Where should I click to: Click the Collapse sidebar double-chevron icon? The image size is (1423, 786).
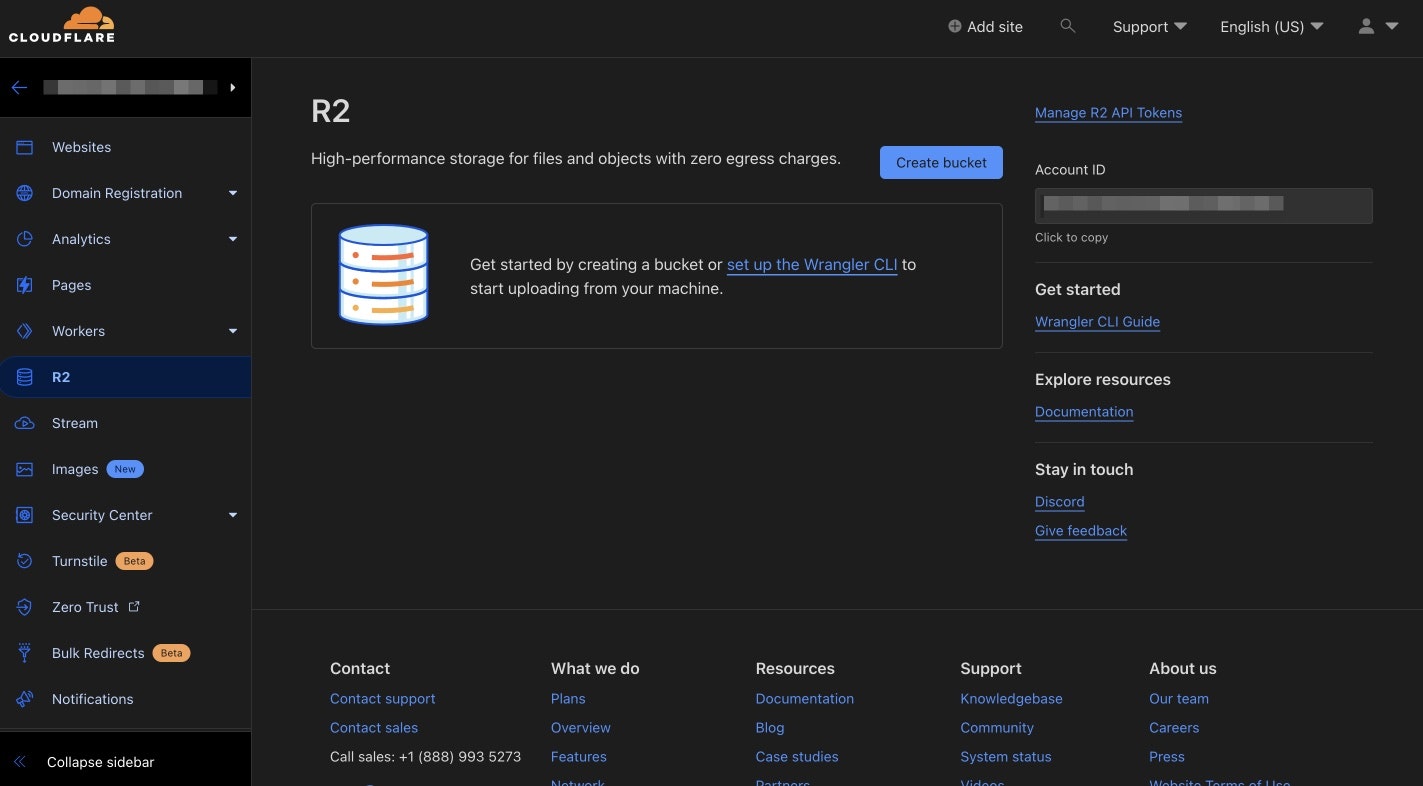[x=20, y=762]
